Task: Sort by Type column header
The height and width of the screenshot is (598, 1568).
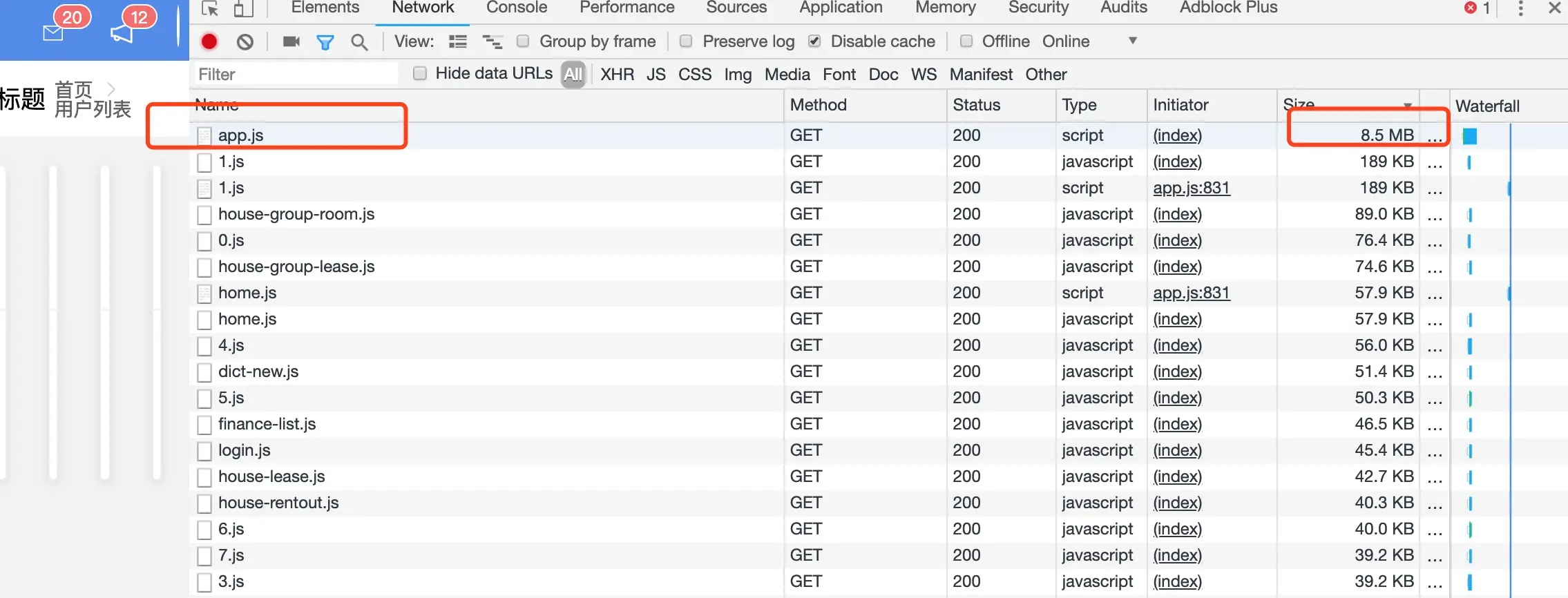Action: coord(1101,105)
